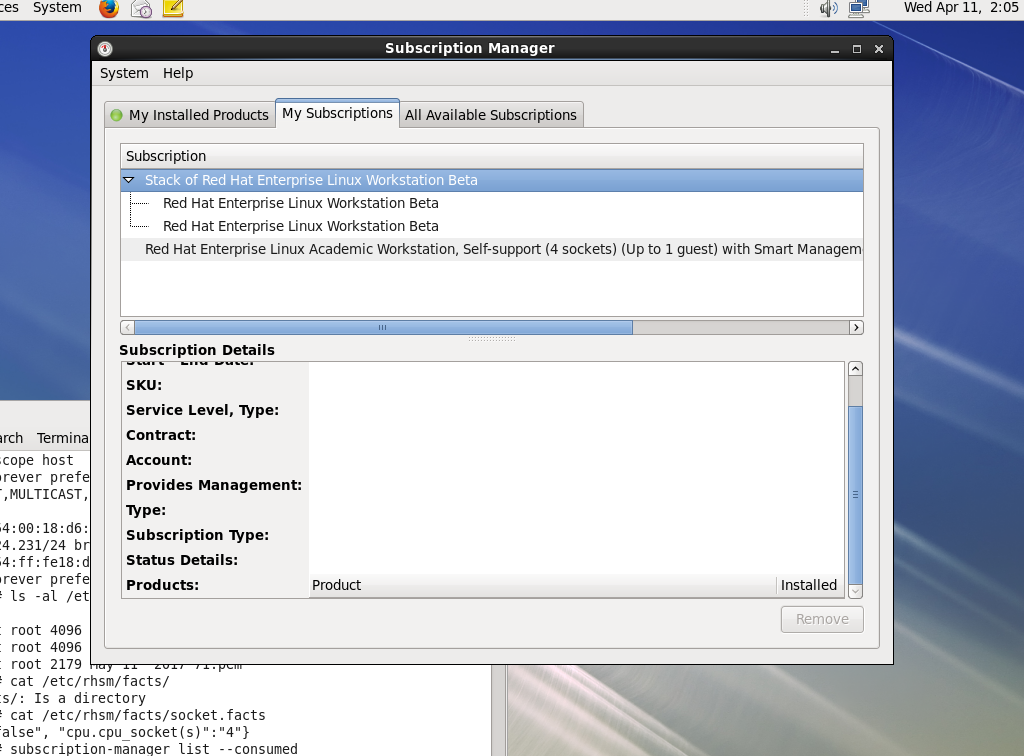Click the details scrollbar up arrow
The image size is (1024, 756).
click(856, 369)
